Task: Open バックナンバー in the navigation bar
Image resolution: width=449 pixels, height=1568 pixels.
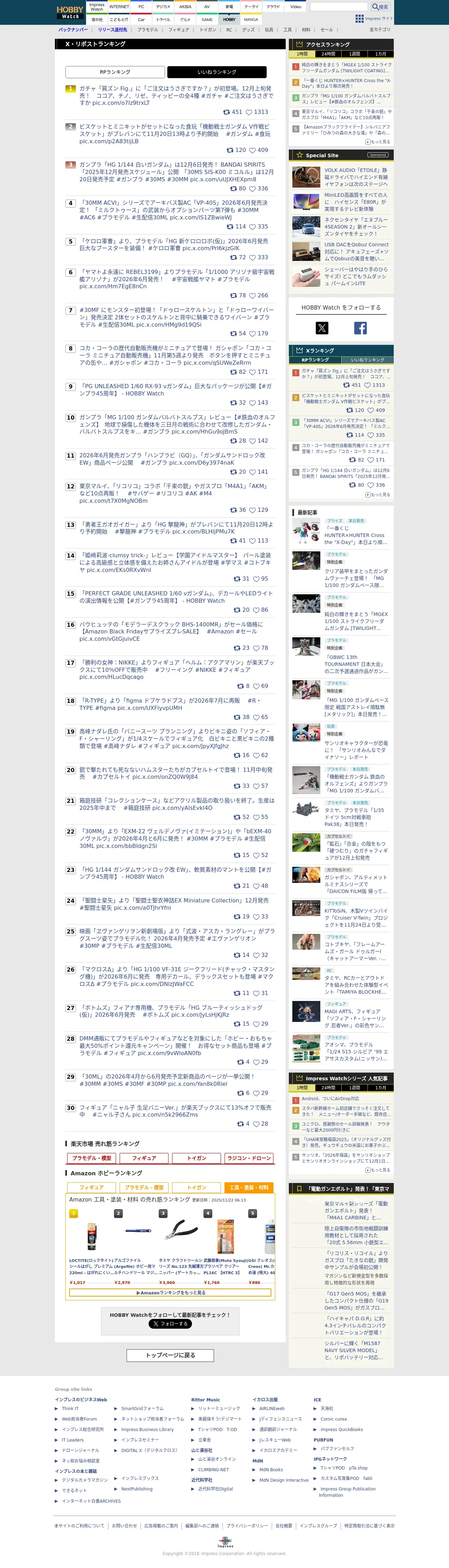Action: pyautogui.click(x=72, y=29)
